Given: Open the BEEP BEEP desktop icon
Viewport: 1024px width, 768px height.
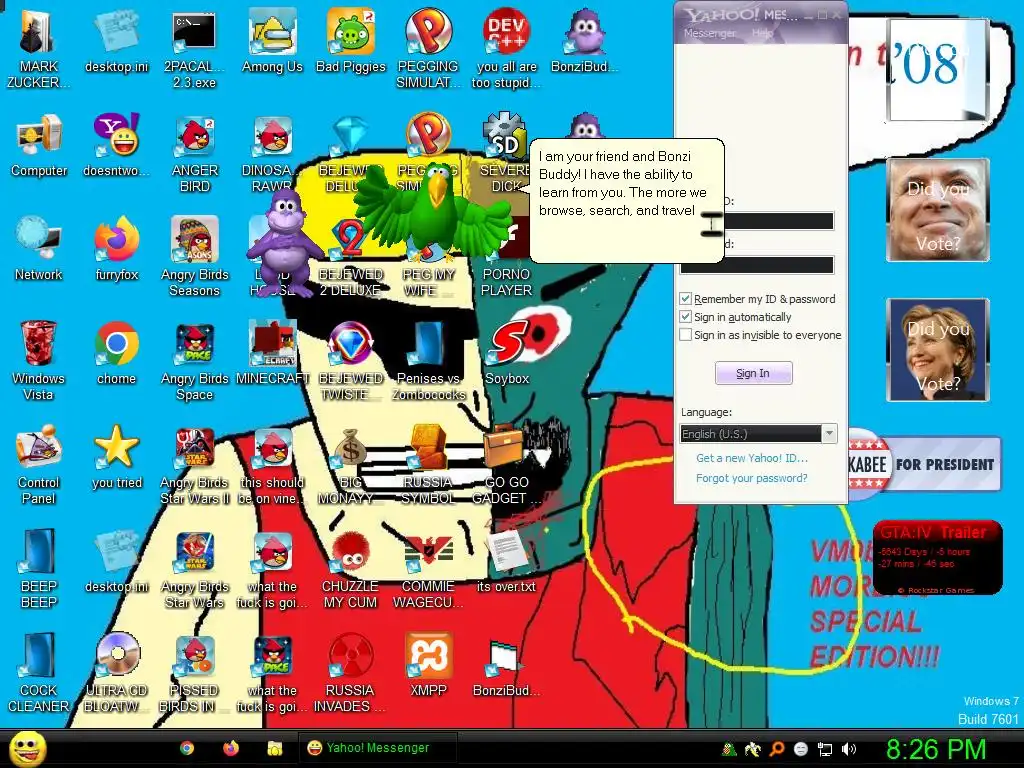Looking at the screenshot, I should [x=38, y=568].
